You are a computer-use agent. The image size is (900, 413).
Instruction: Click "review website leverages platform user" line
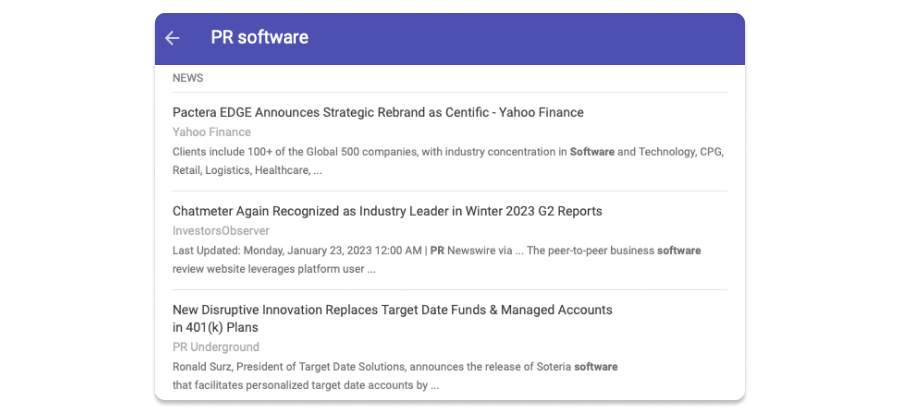coord(273,269)
